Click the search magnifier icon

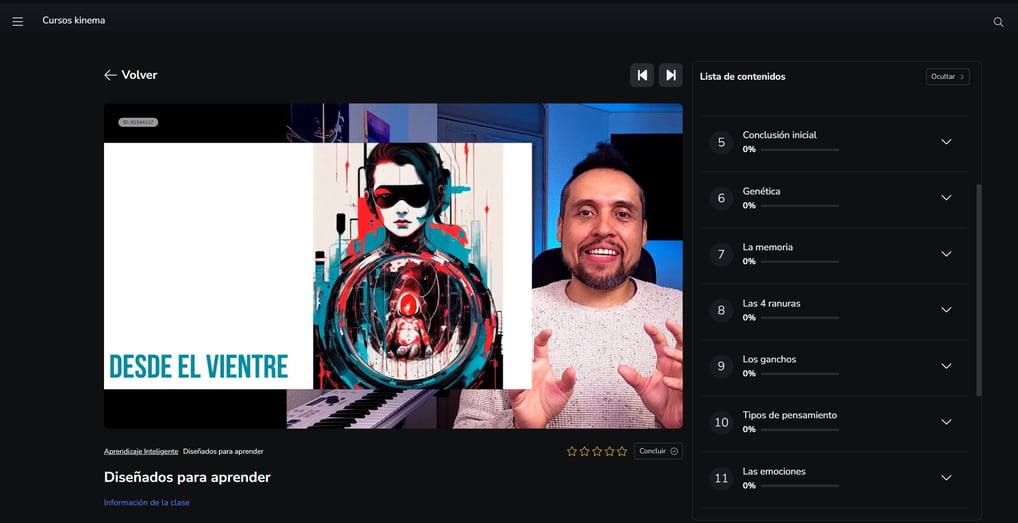pos(999,21)
